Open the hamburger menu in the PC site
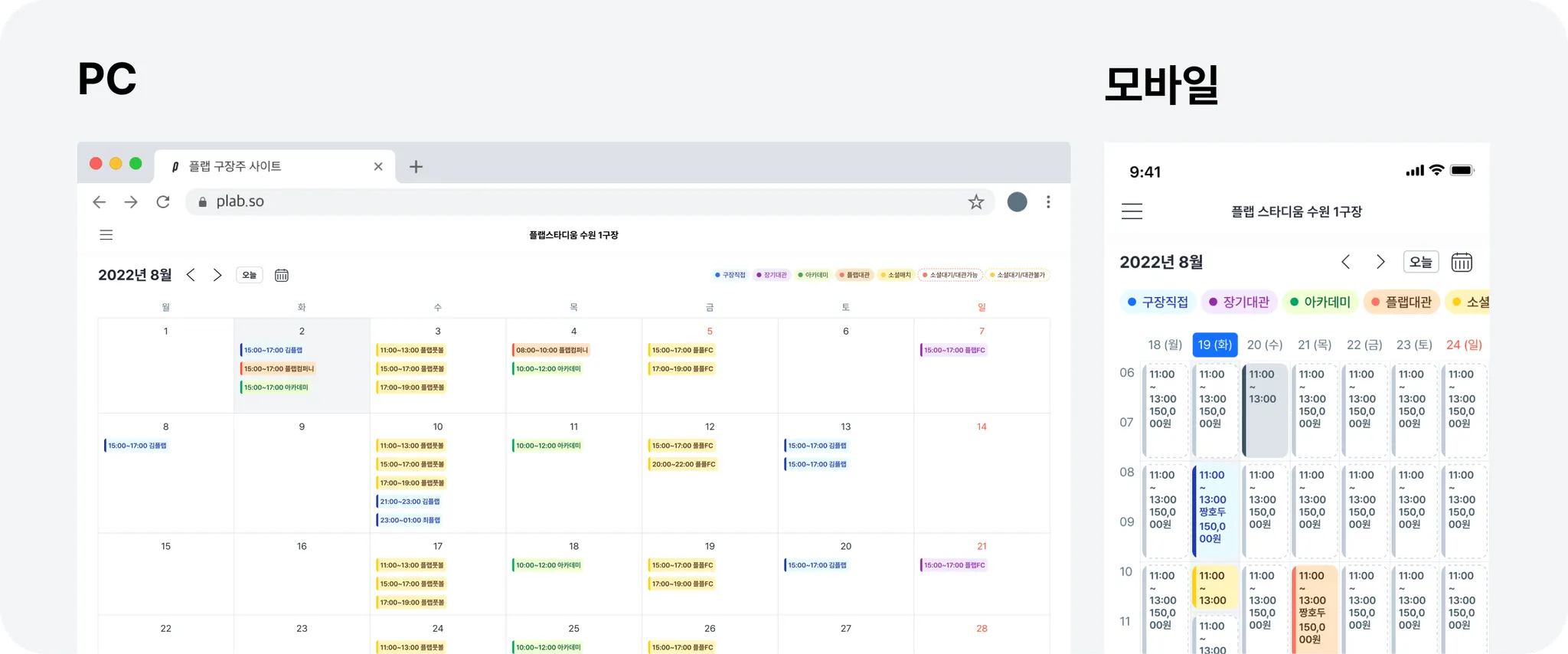1568x654 pixels. point(106,235)
